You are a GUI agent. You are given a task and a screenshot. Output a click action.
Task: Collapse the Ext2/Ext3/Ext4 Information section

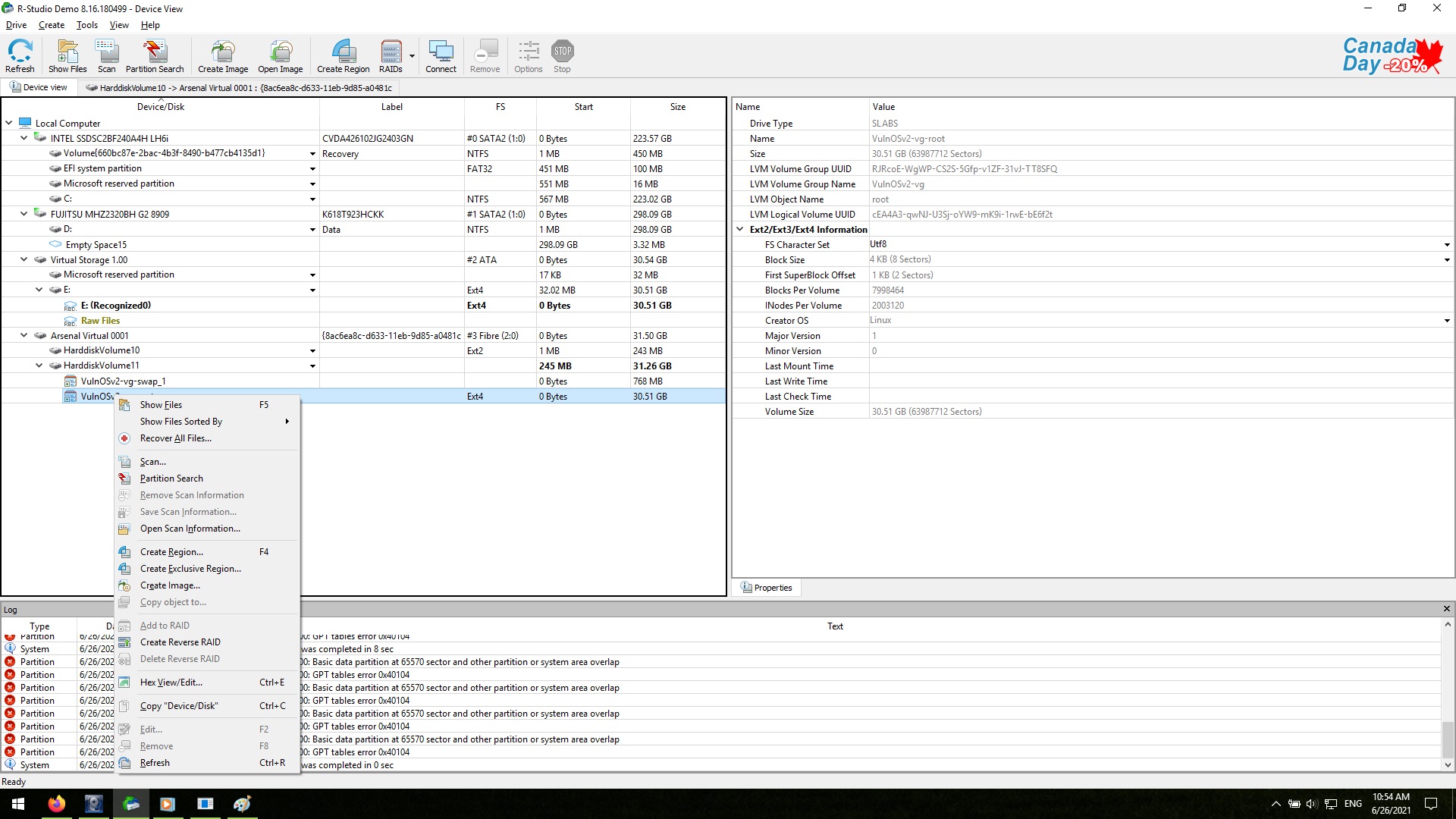tap(740, 229)
